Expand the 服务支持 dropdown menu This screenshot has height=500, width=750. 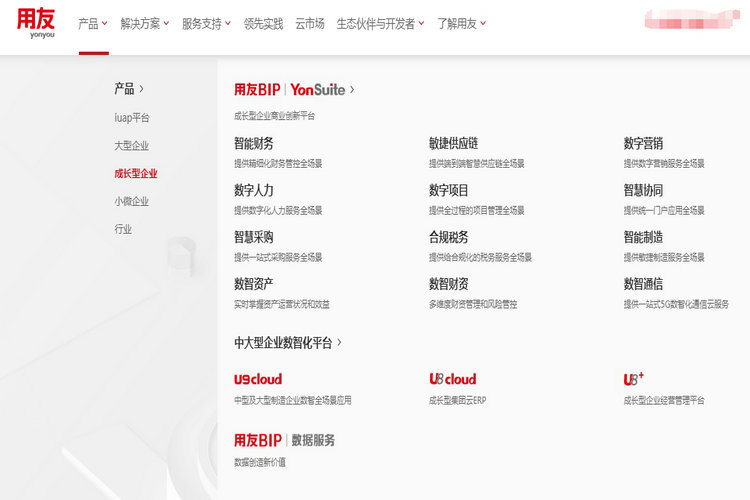(206, 23)
